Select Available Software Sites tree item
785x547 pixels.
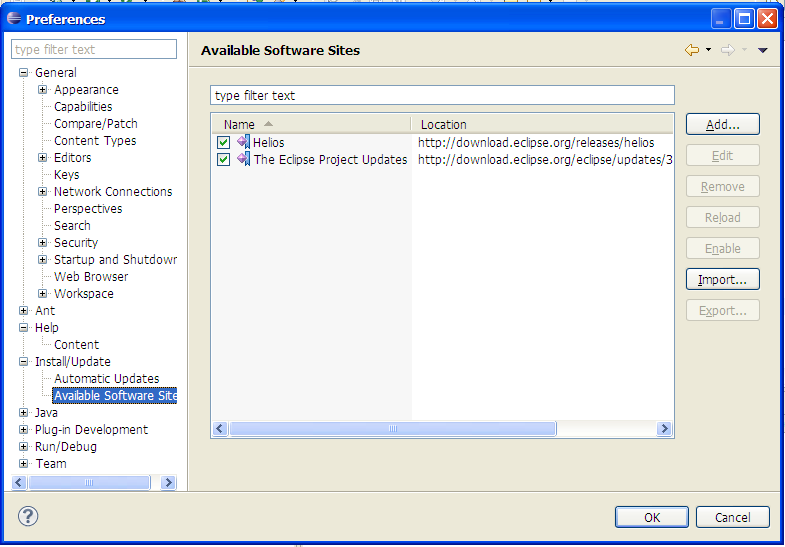[115, 395]
